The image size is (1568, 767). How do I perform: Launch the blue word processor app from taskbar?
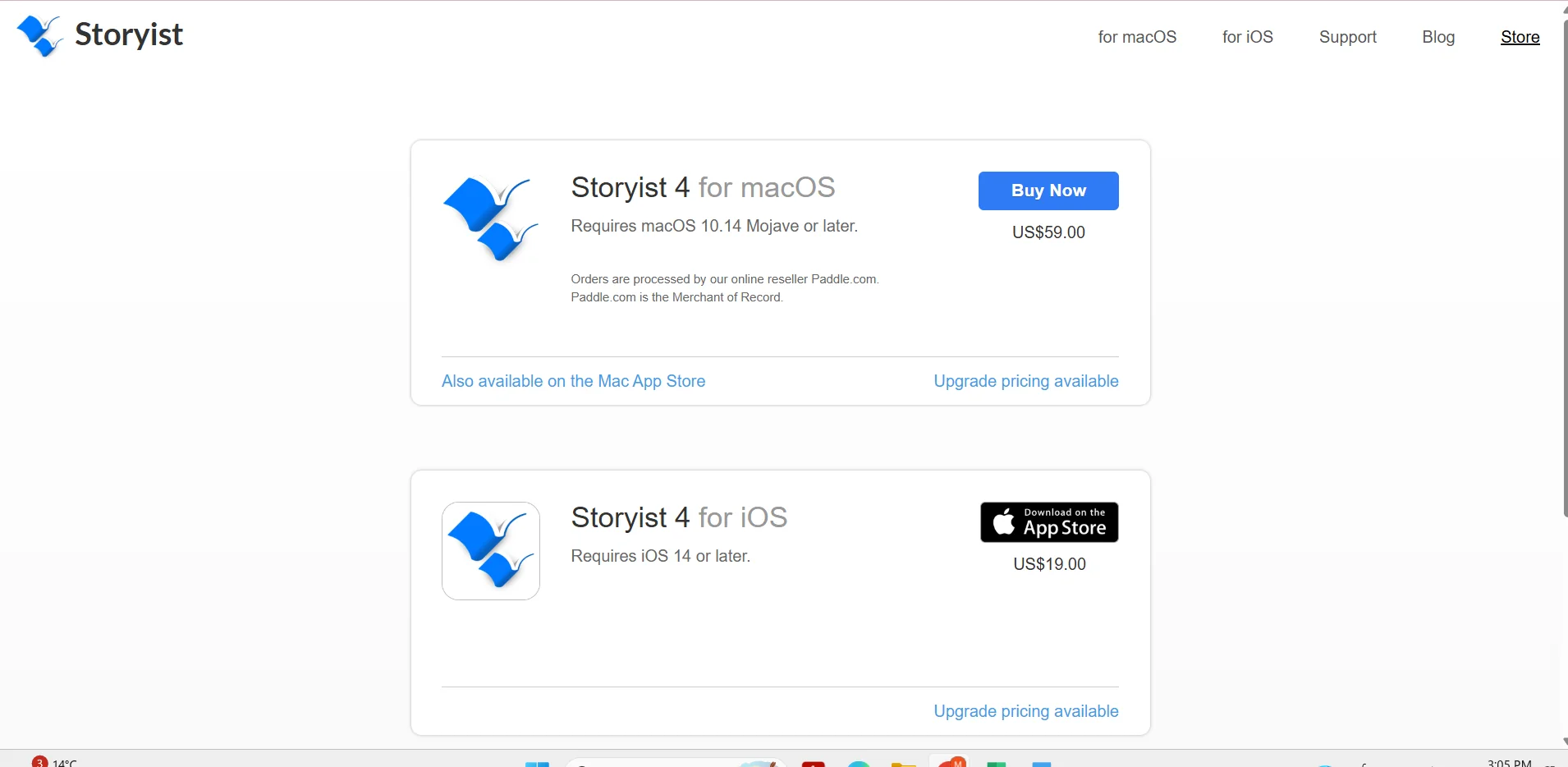tap(1043, 764)
